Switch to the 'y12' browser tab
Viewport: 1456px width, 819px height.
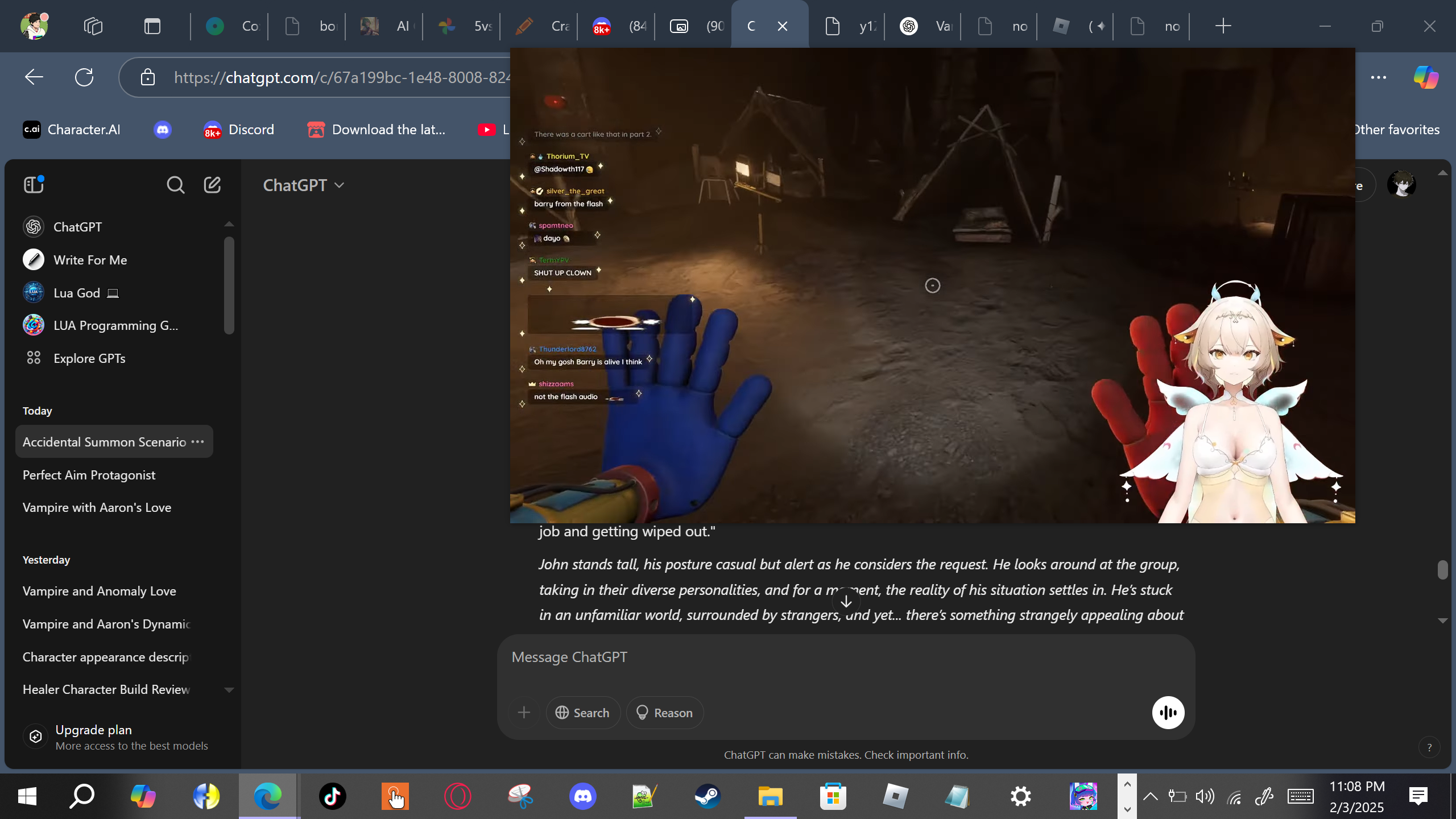[849, 26]
